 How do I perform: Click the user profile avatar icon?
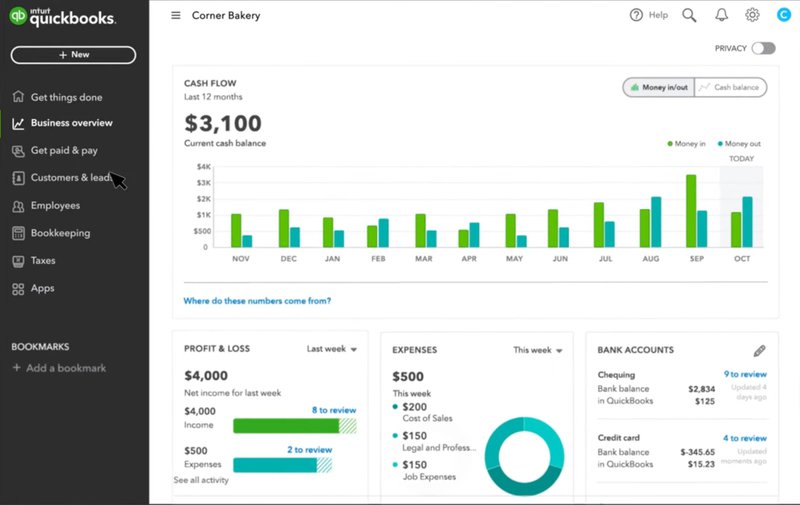[783, 15]
